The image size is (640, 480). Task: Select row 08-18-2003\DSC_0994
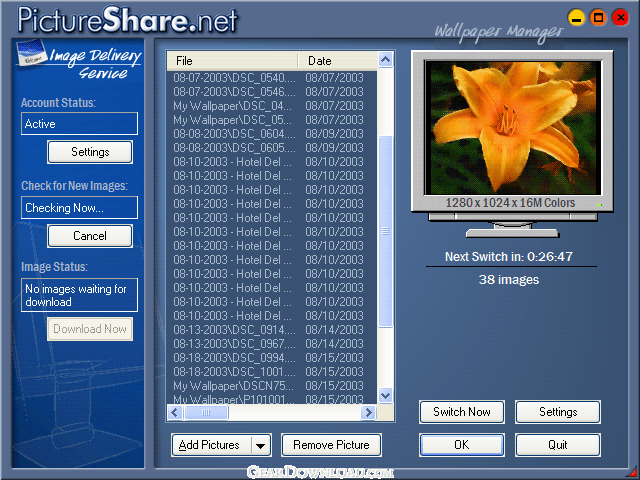tap(271, 358)
